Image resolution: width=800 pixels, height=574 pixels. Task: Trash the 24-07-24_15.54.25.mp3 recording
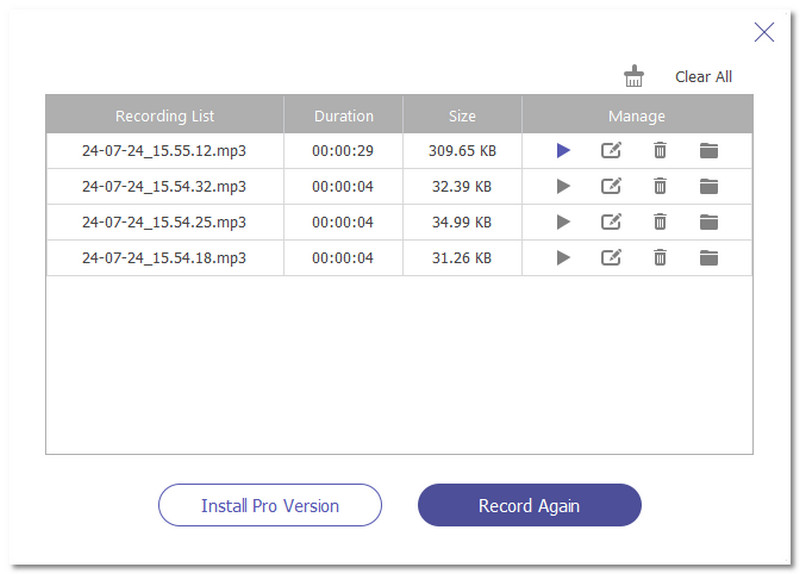click(660, 222)
